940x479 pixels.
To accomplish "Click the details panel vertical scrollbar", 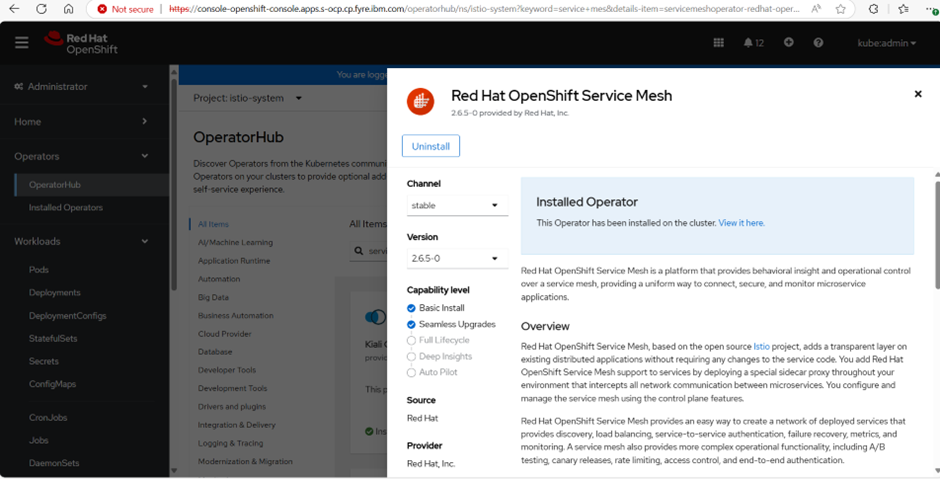I will [x=936, y=234].
